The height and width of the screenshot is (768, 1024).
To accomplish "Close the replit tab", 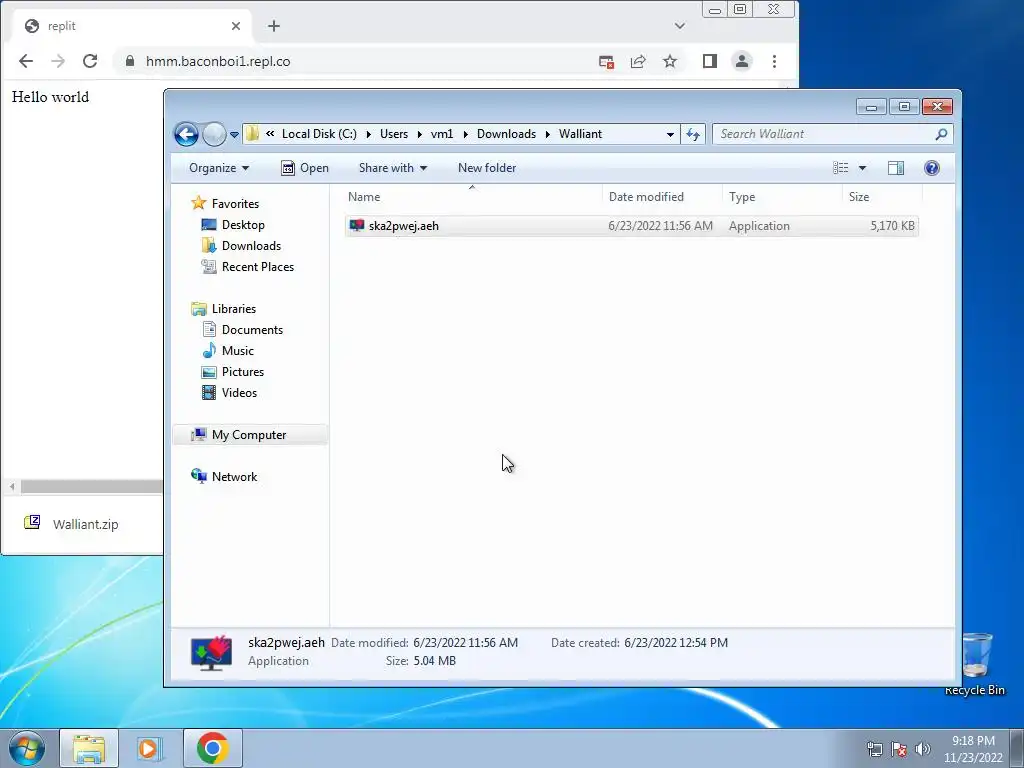I will pyautogui.click(x=236, y=26).
